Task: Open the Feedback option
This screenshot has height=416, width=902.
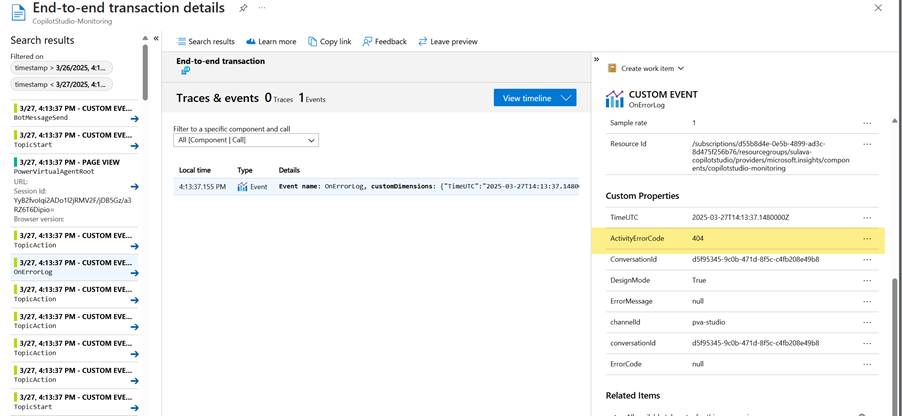Action: pos(384,41)
